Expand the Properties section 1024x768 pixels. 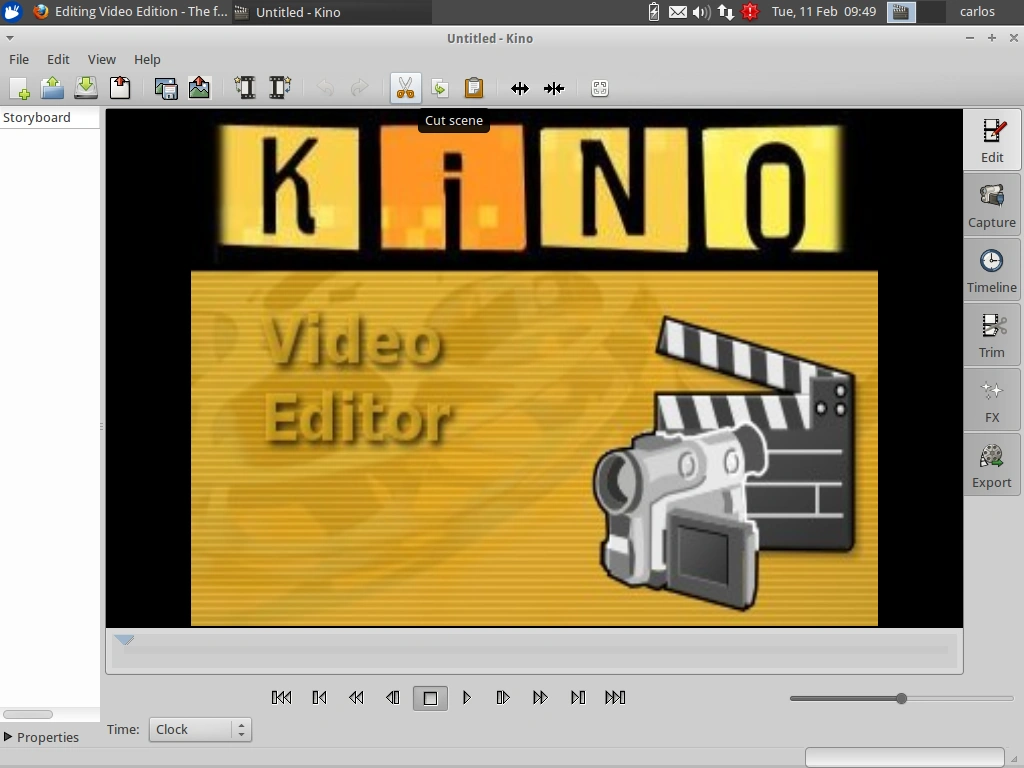coord(41,737)
